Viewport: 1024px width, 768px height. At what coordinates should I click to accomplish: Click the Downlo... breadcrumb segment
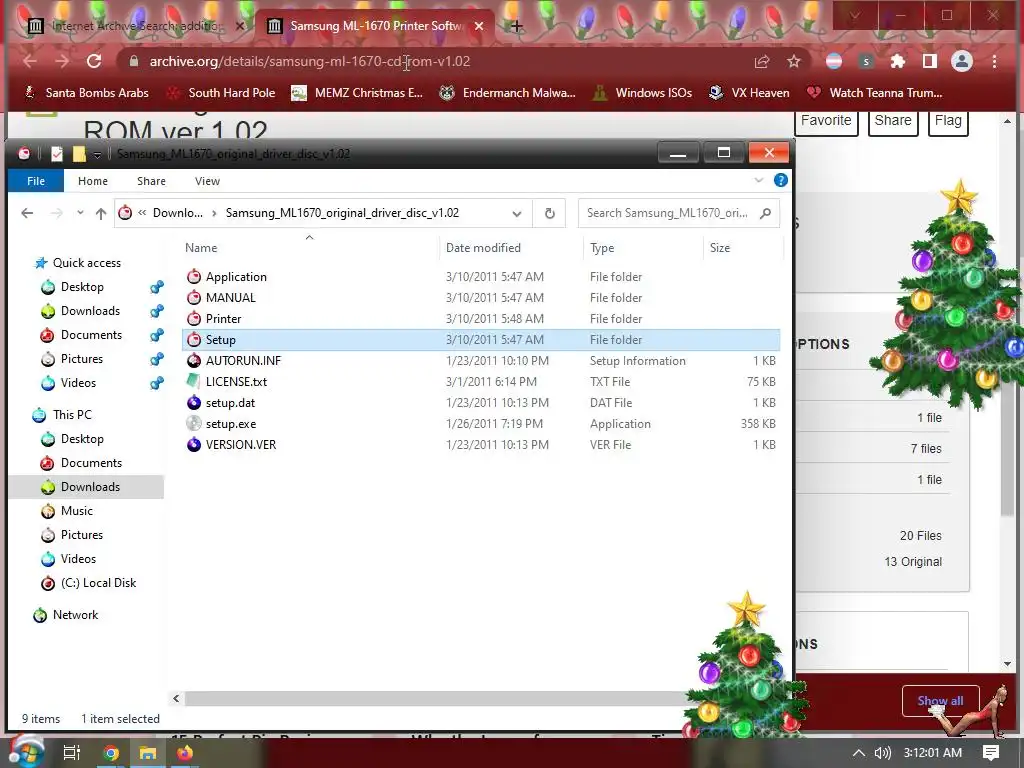pyautogui.click(x=178, y=213)
